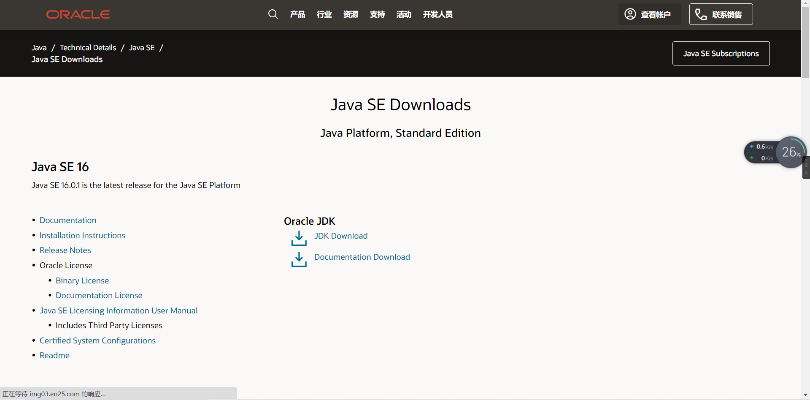Open the Release Notes link
Image resolution: width=810 pixels, height=400 pixels.
(65, 250)
